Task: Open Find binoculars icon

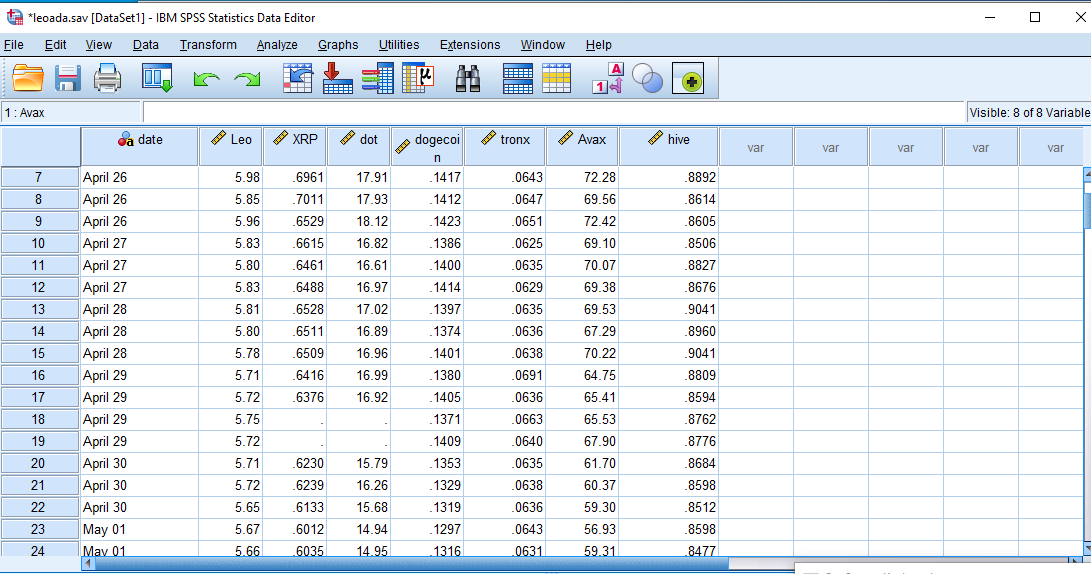Action: [468, 79]
